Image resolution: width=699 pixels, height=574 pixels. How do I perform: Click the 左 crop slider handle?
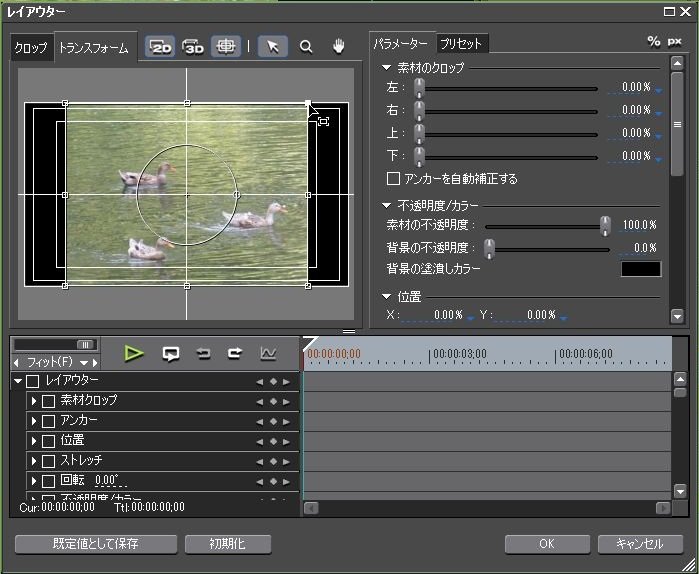[x=419, y=88]
